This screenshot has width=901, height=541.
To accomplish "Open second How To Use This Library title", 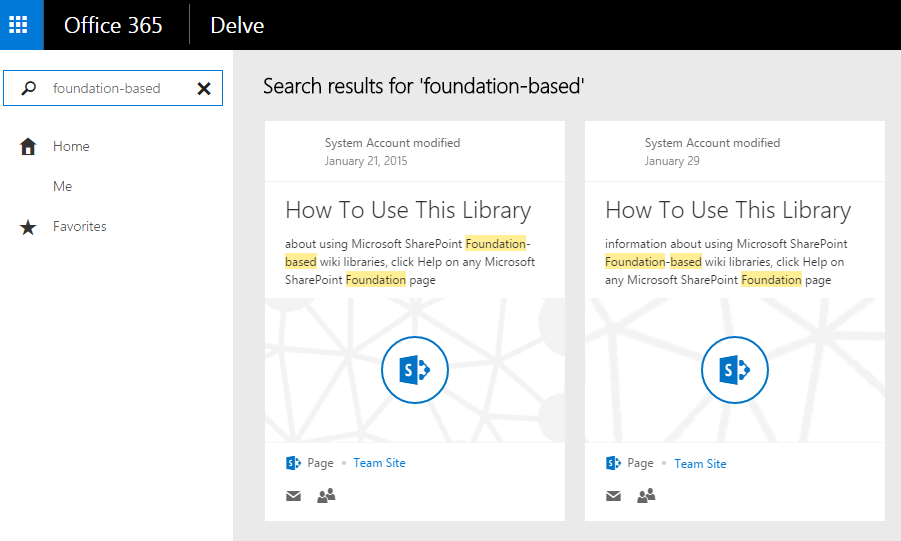I will (x=728, y=210).
